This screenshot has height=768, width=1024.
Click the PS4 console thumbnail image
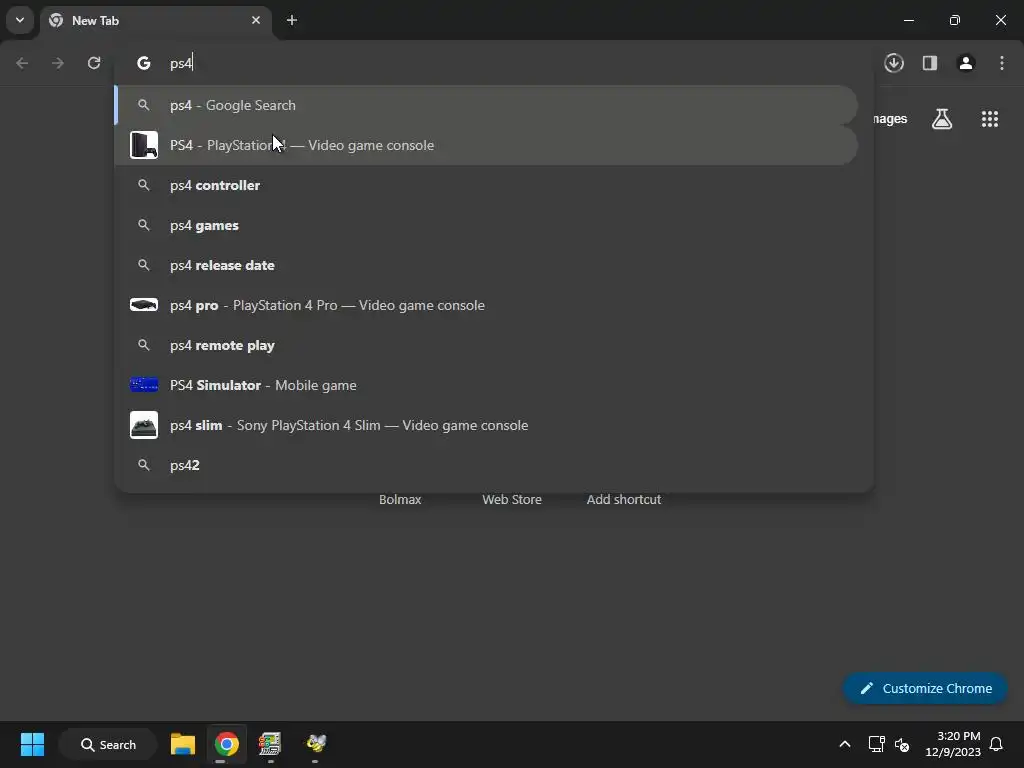pos(144,145)
